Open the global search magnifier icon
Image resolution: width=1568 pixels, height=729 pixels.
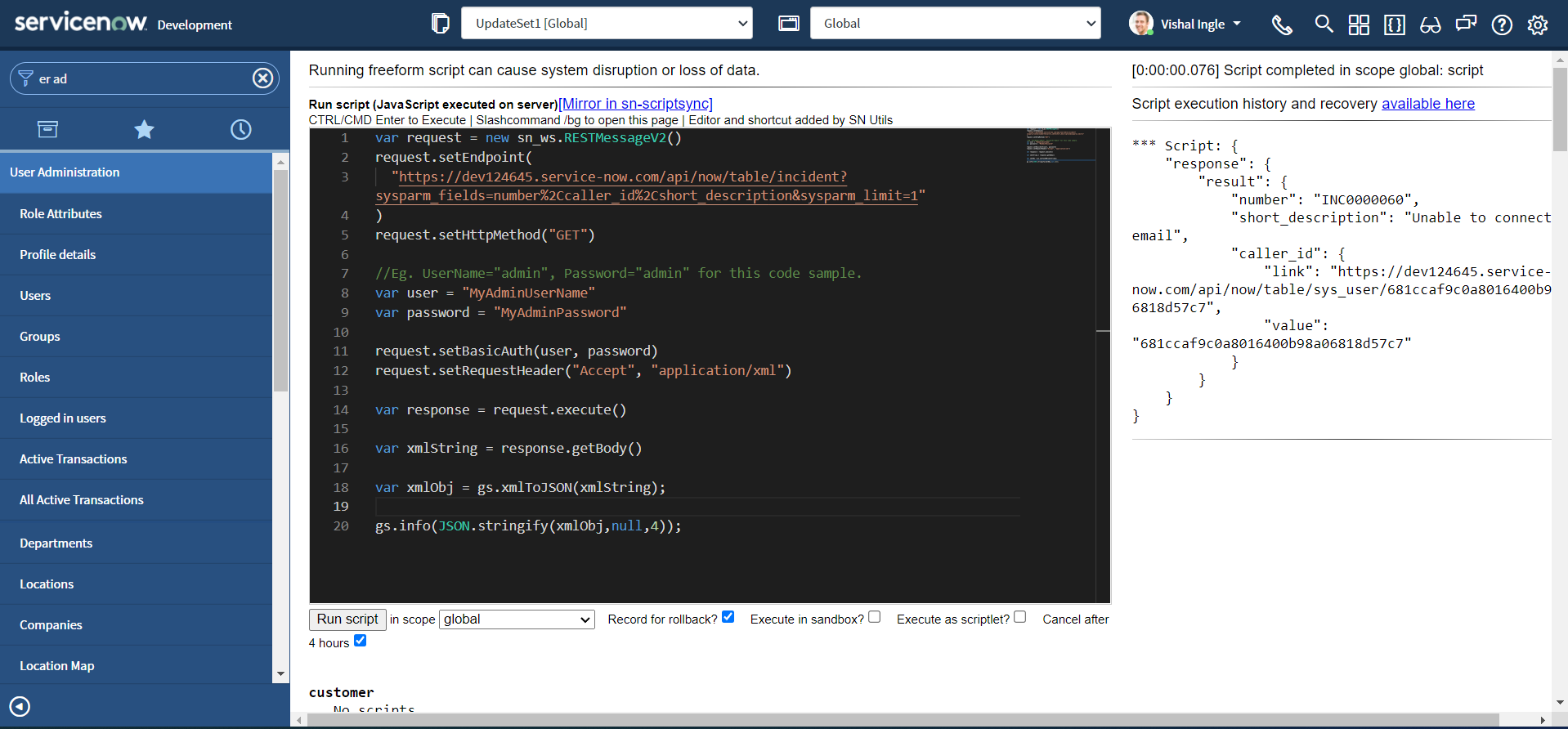(1324, 25)
